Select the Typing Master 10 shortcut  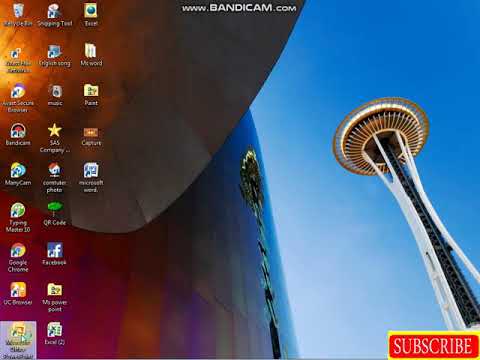(x=18, y=218)
